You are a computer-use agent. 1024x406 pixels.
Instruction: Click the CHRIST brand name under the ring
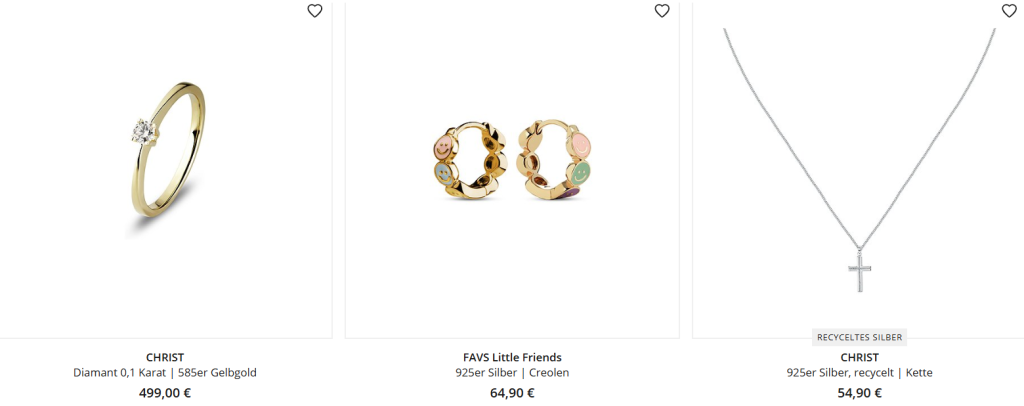[165, 357]
